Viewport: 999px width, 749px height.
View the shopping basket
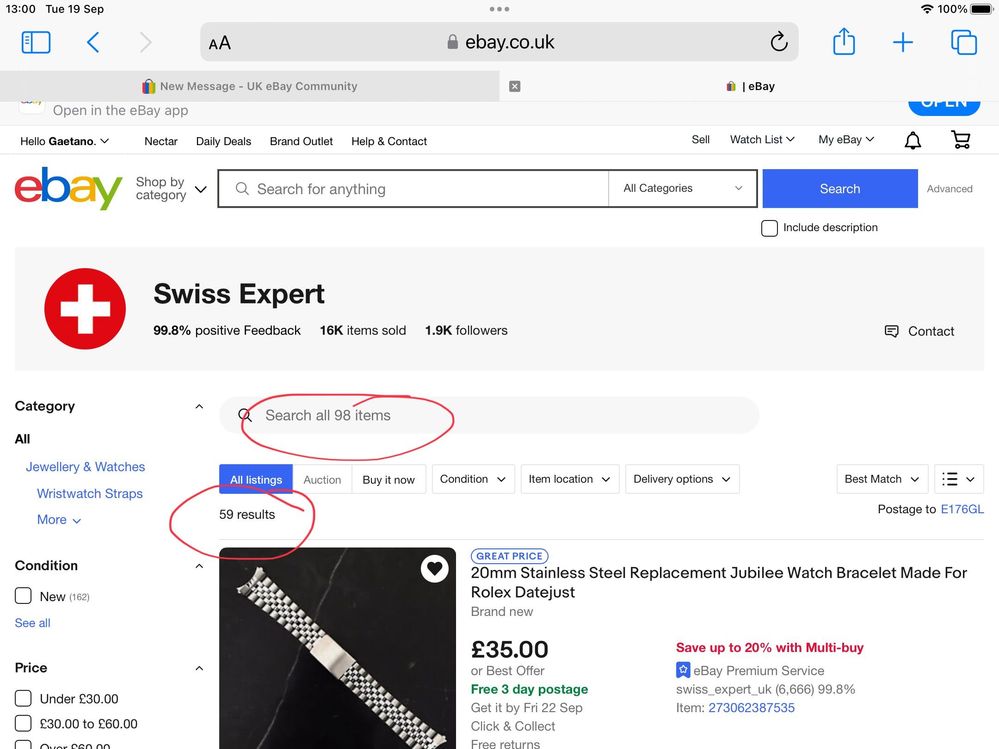click(x=961, y=140)
